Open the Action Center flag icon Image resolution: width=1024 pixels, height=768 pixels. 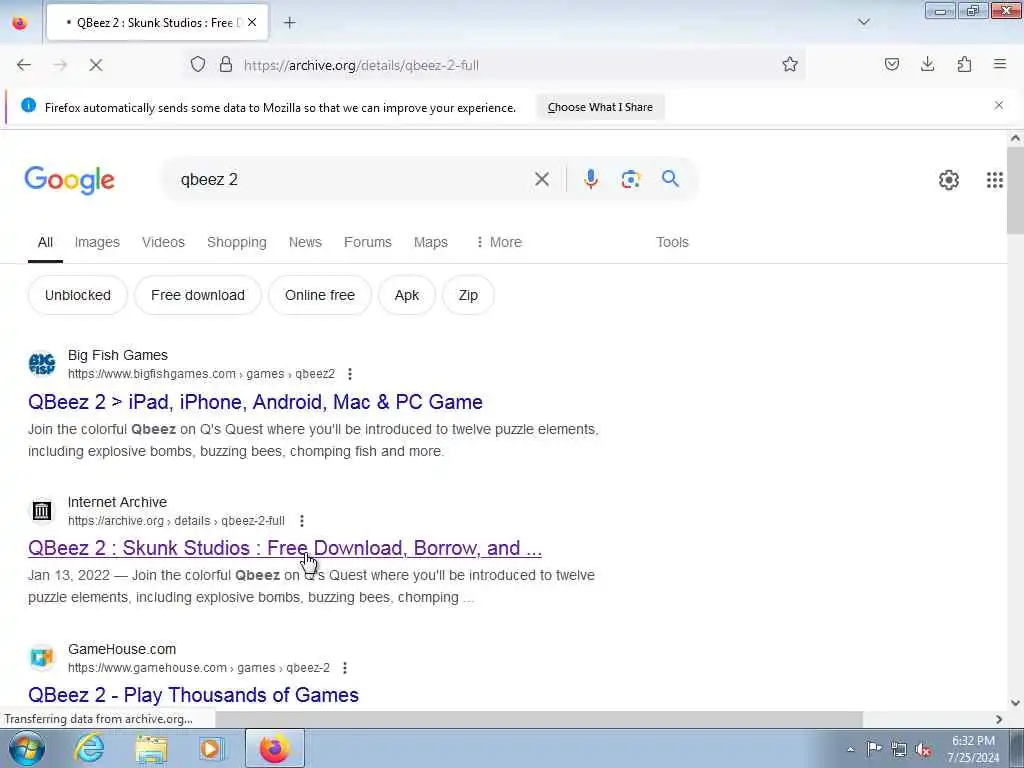click(x=874, y=748)
